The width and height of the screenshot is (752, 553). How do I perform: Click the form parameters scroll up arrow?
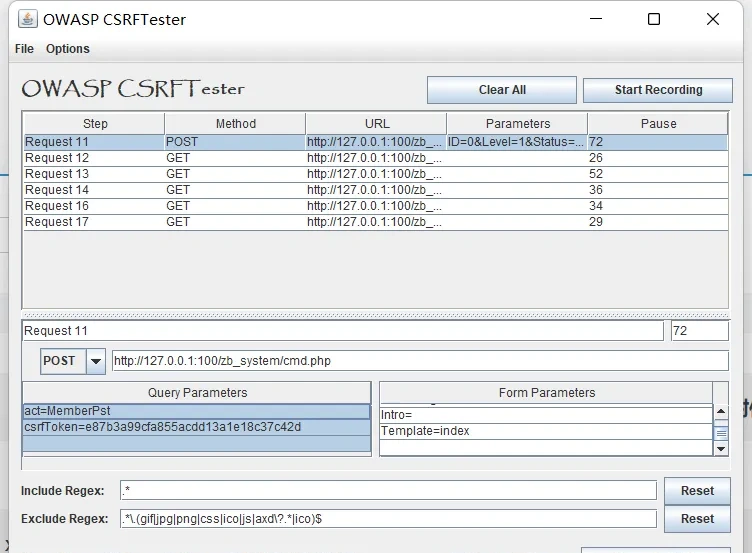coord(721,412)
